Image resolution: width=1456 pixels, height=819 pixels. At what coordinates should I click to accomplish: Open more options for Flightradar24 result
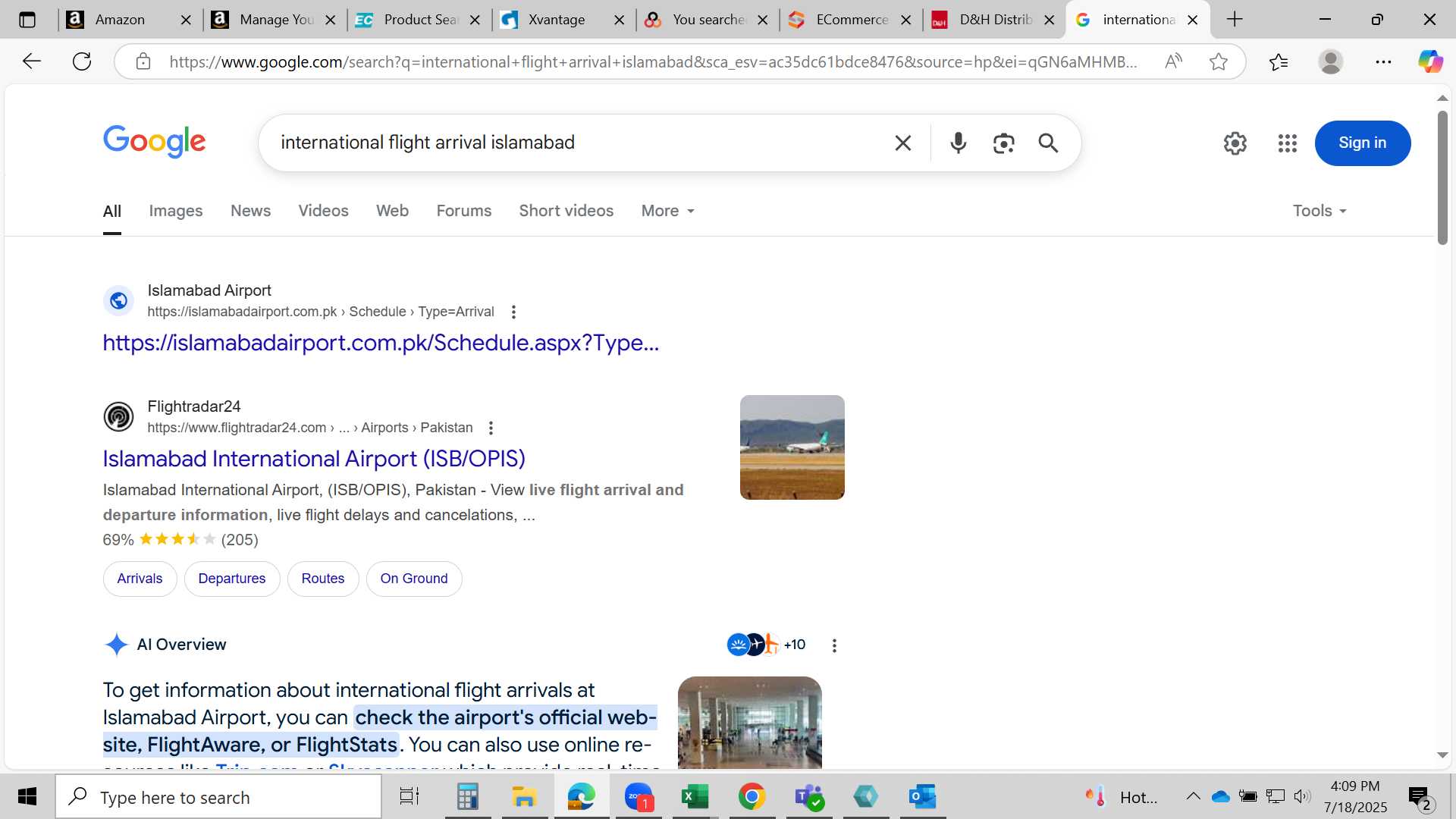pos(491,428)
